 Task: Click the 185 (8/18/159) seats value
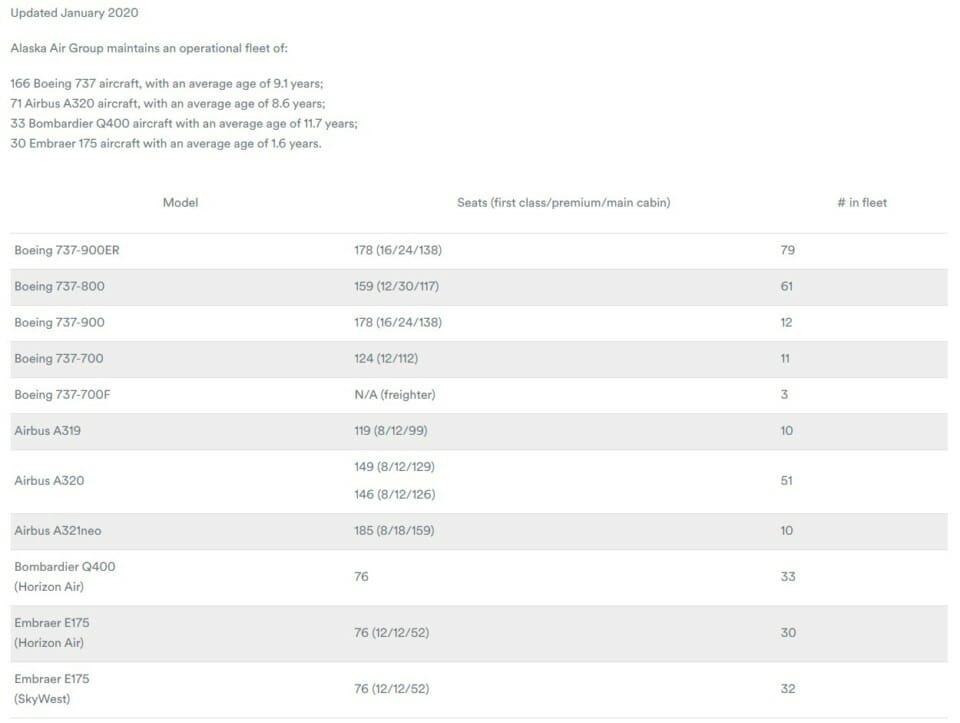(x=394, y=531)
